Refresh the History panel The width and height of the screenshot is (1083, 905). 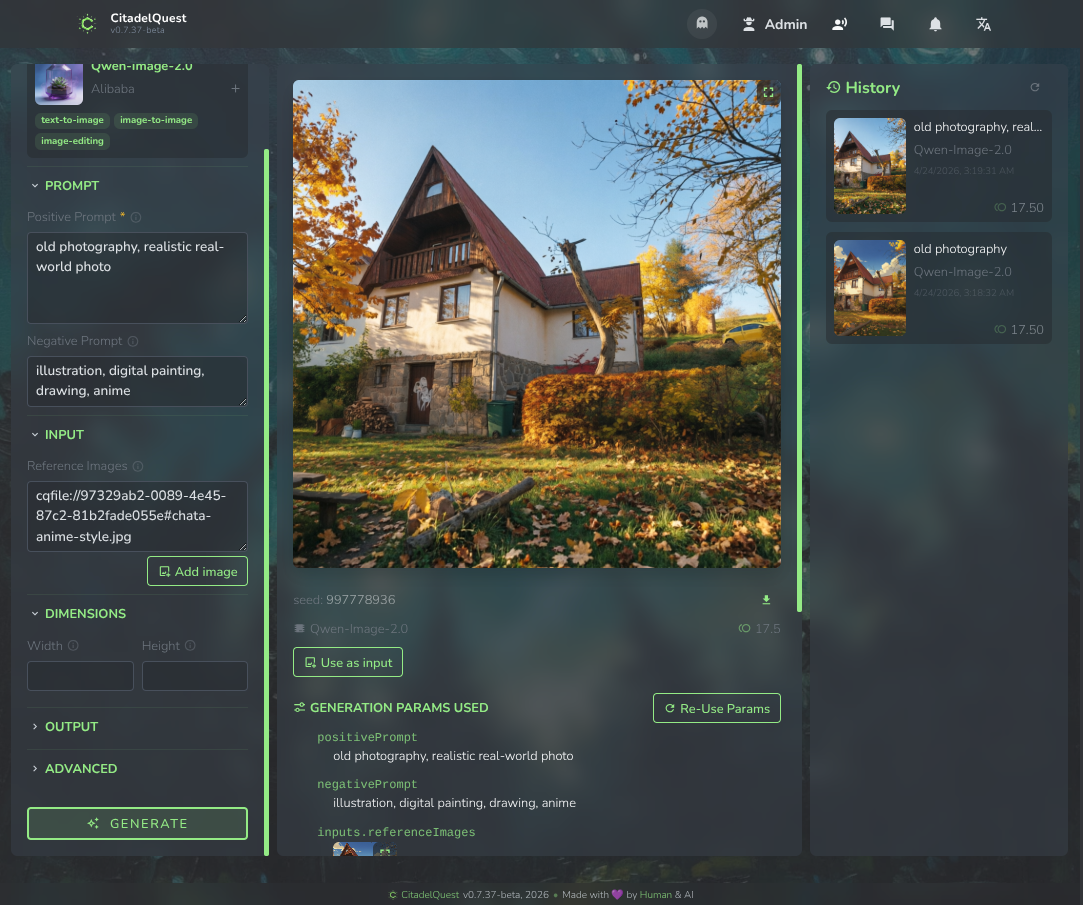point(1035,87)
